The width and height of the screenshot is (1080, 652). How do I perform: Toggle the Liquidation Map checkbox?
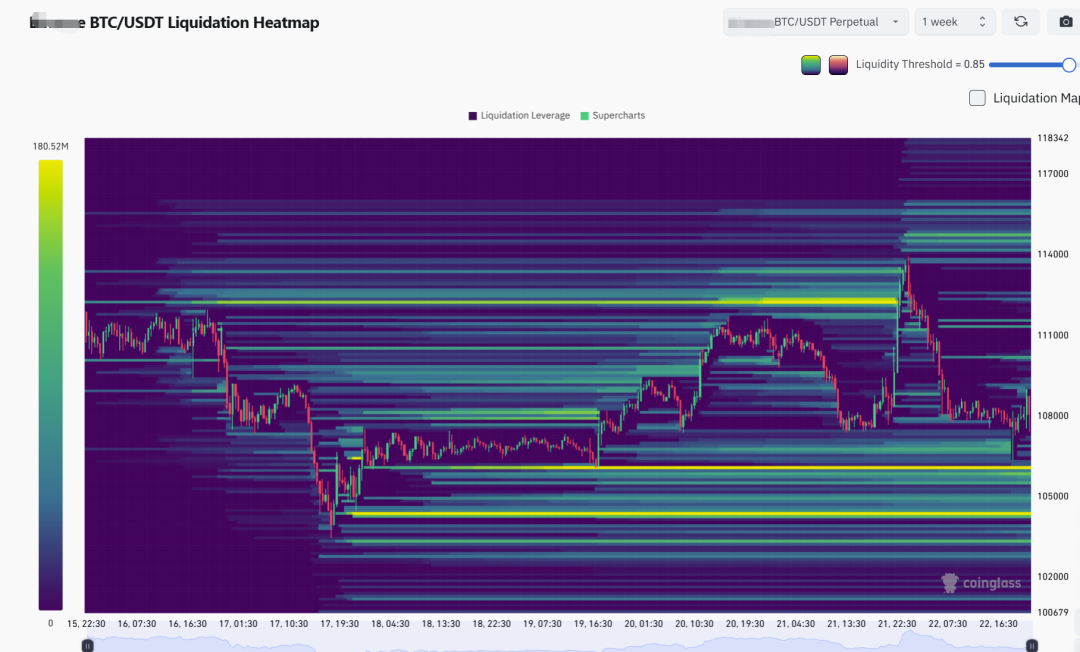pos(977,98)
